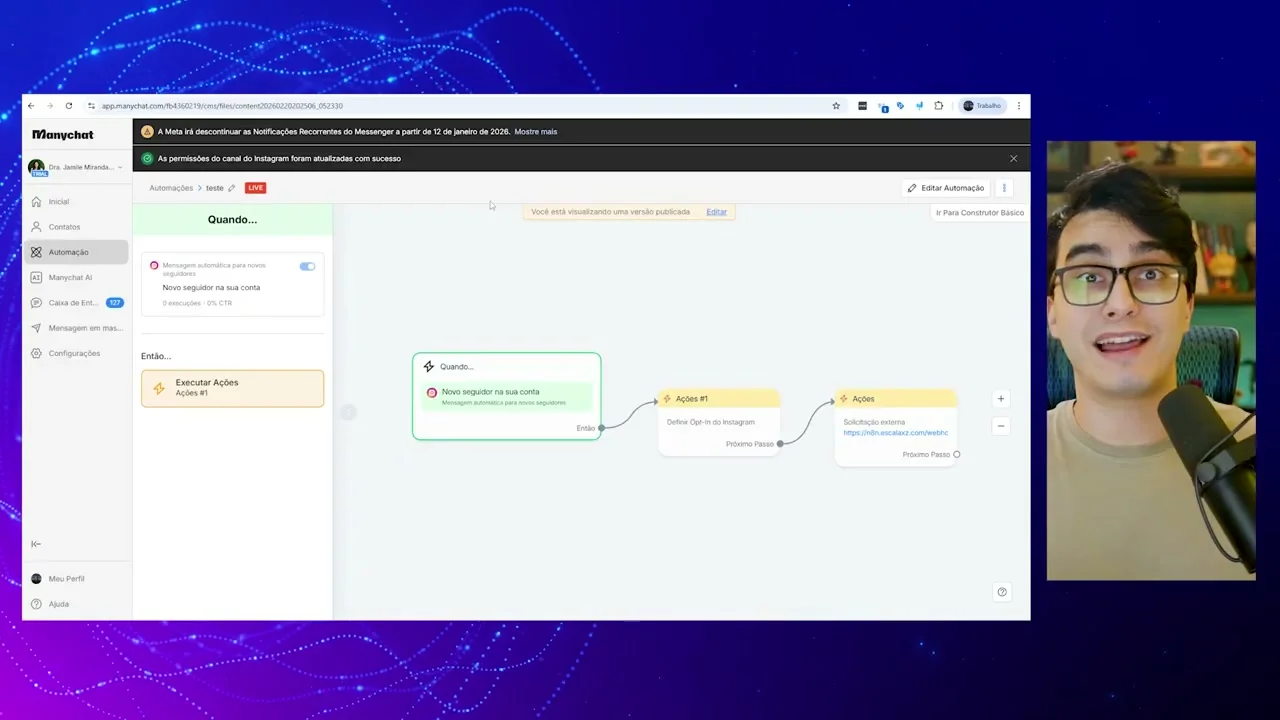Zoom out the canvas with minus button

click(1001, 426)
